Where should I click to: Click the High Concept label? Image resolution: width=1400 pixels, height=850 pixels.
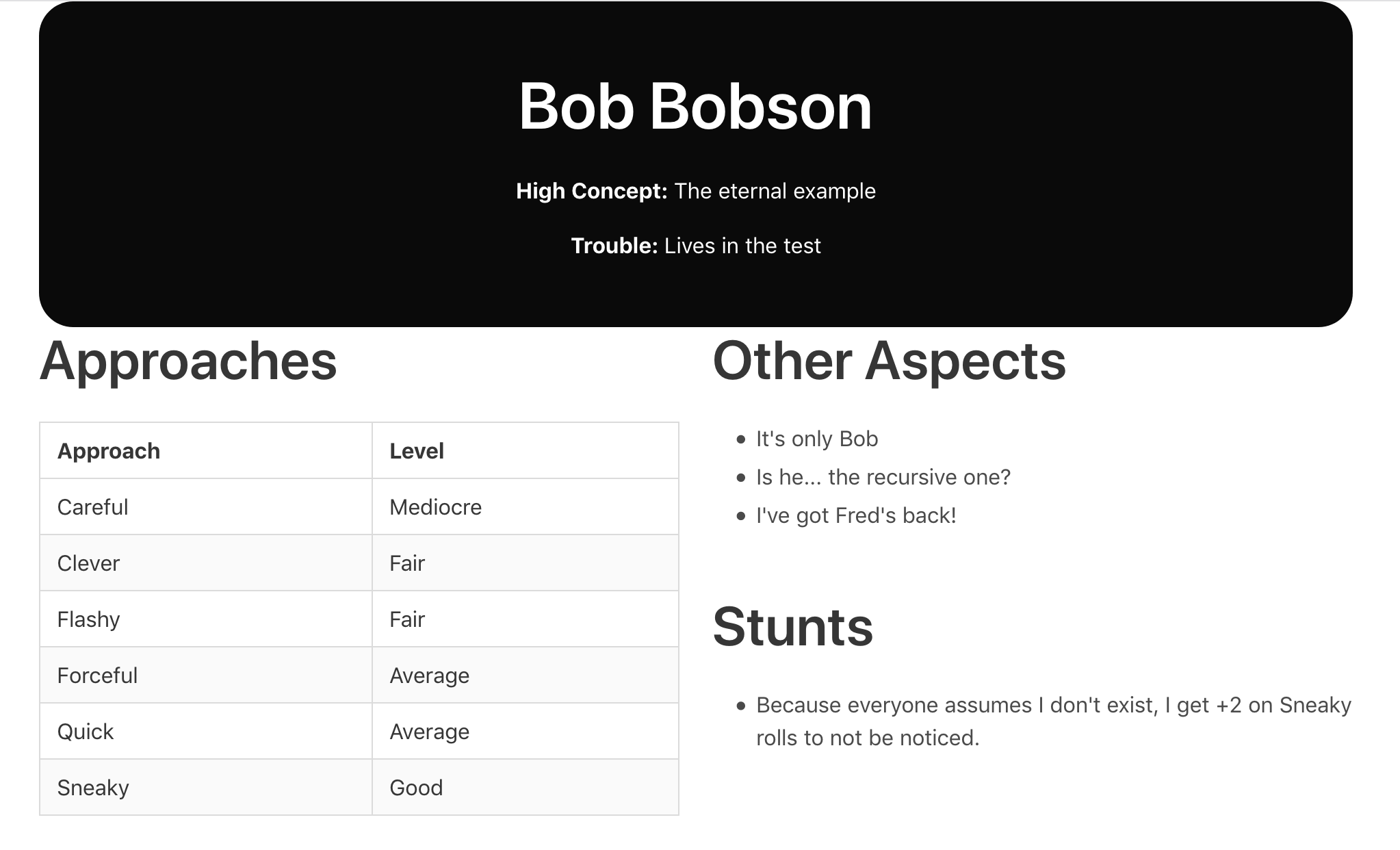[591, 191]
